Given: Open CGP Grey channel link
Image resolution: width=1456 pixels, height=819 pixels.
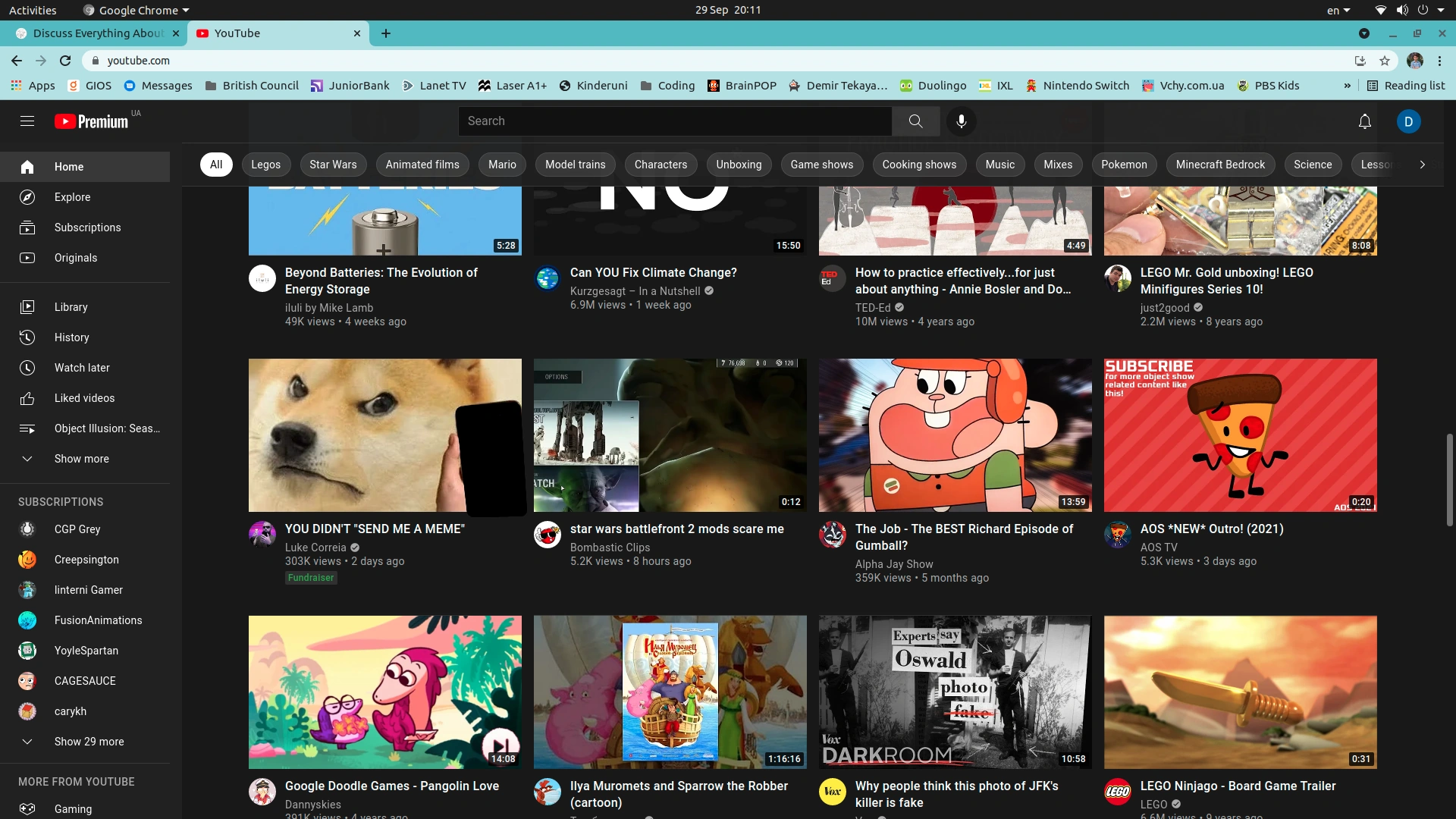Looking at the screenshot, I should (x=77, y=529).
